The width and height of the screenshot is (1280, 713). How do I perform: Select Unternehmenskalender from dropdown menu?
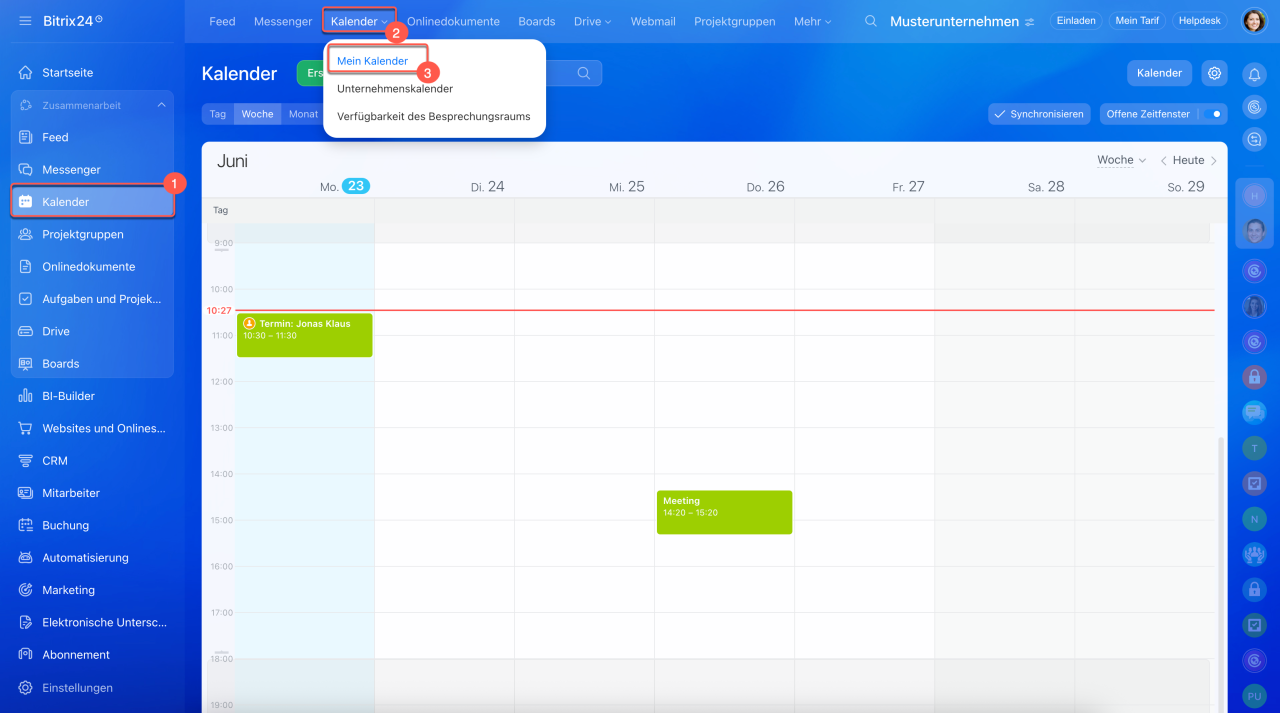point(395,89)
